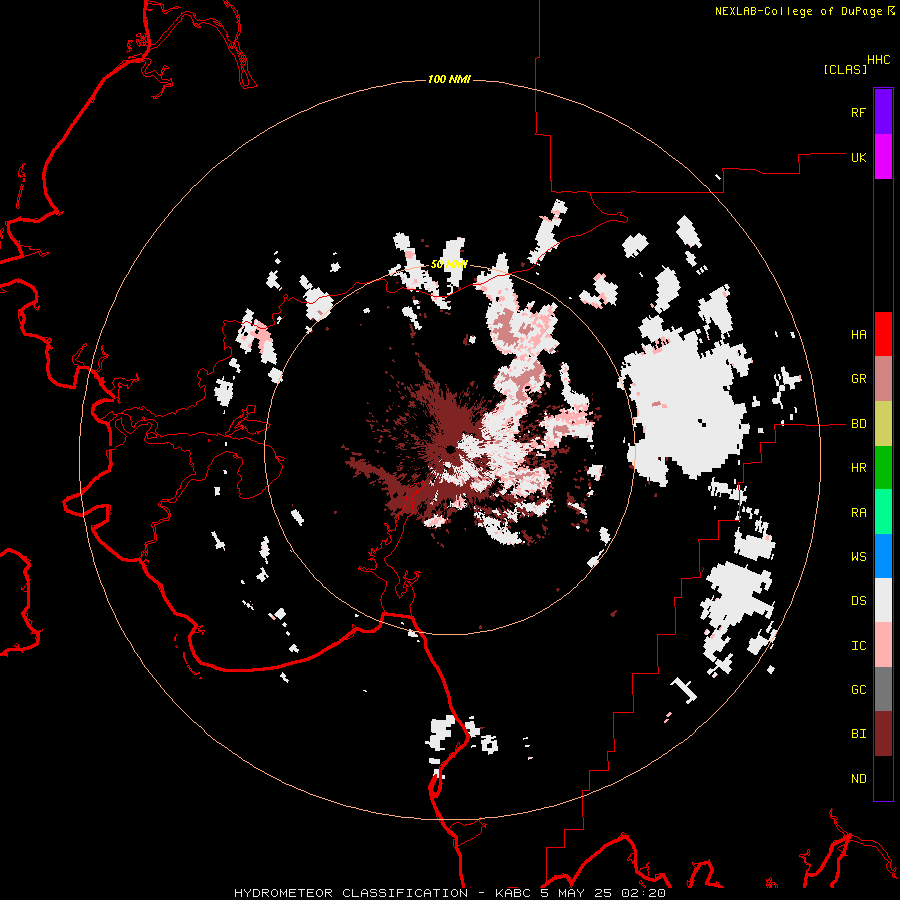
Task: Select the IC pink legend swatch
Action: (883, 645)
